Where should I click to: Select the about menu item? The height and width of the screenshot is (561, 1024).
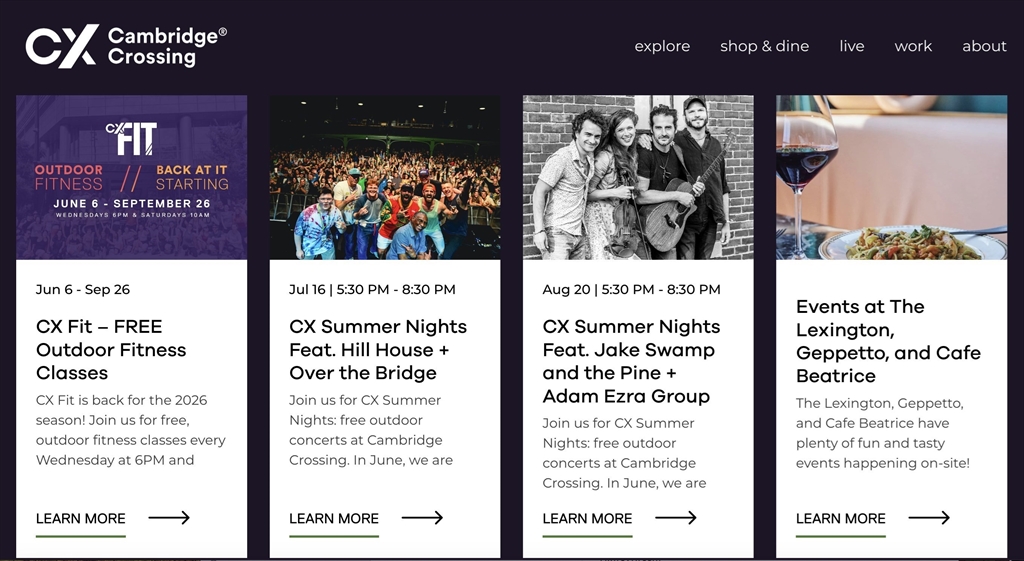pos(984,46)
